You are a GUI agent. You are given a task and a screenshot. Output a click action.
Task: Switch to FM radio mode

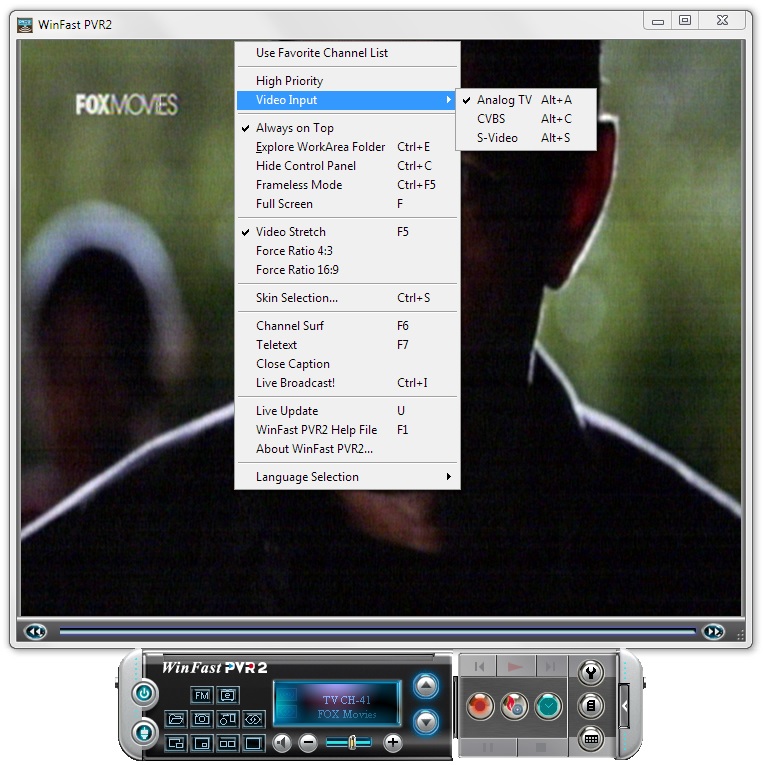pyautogui.click(x=201, y=695)
